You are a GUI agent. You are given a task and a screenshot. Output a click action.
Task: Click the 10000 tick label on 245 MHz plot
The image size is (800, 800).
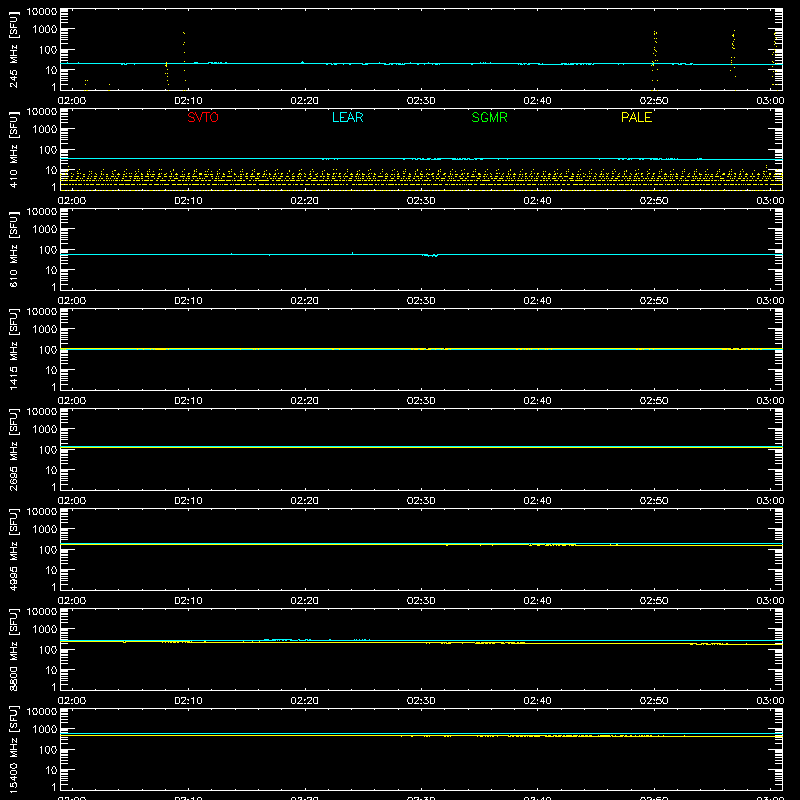[x=42, y=12]
